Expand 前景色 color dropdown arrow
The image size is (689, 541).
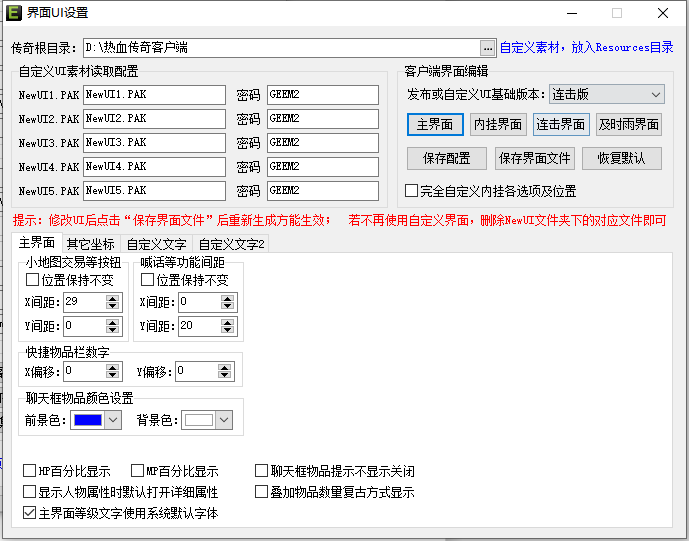click(113, 420)
